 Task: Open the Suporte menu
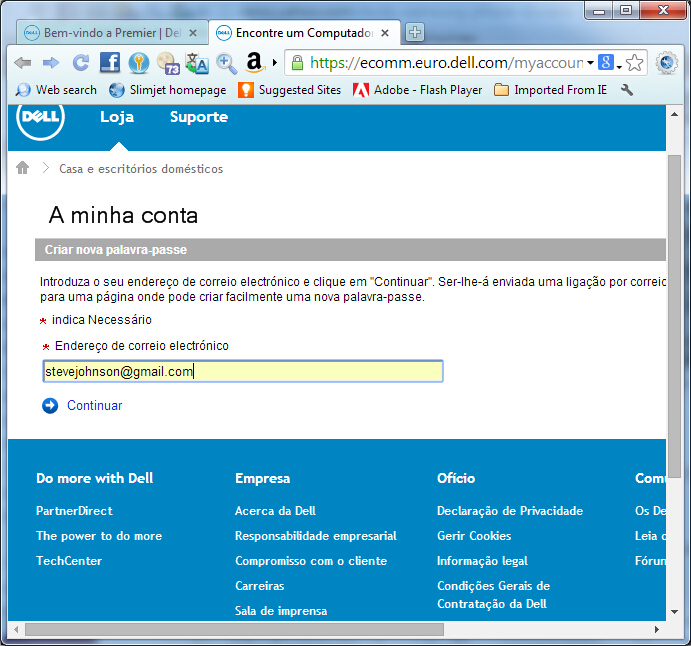pyautogui.click(x=199, y=117)
